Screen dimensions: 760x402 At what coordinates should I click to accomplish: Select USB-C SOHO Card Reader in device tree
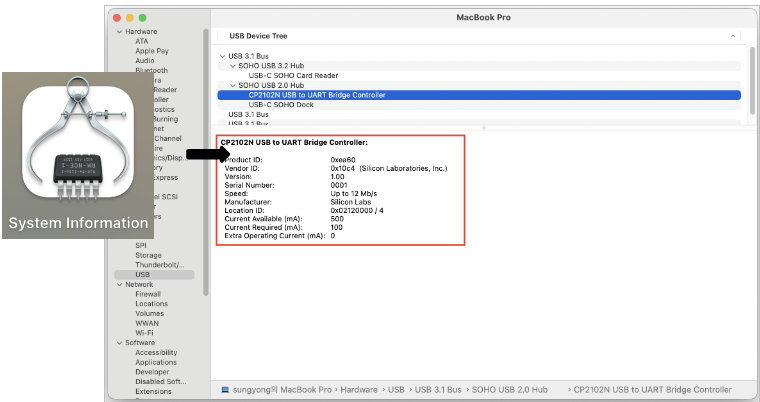(x=293, y=76)
